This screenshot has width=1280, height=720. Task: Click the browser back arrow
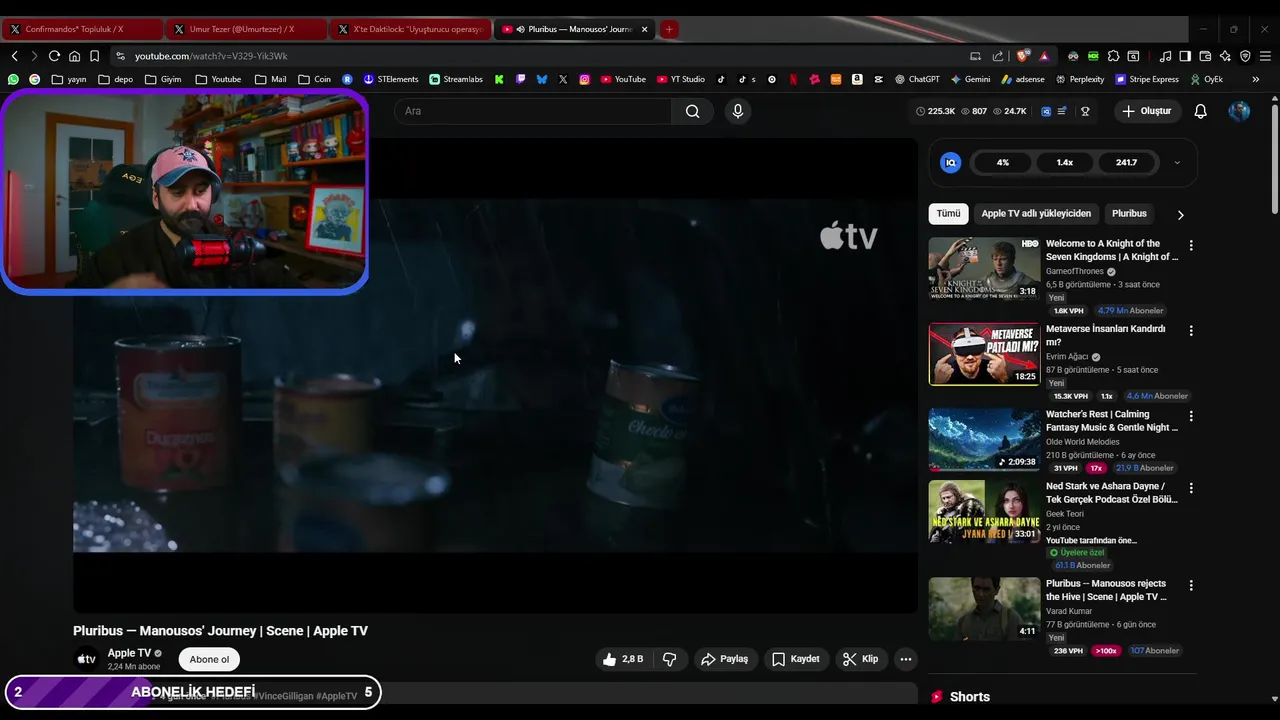point(14,56)
